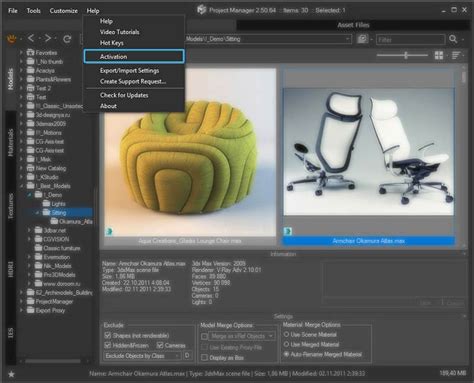Switch to the thumbnail grid view icon
474x383 pixels.
point(439,55)
